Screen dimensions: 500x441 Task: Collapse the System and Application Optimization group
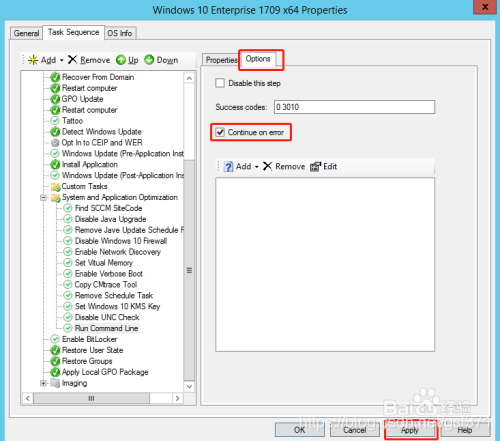pyautogui.click(x=43, y=197)
